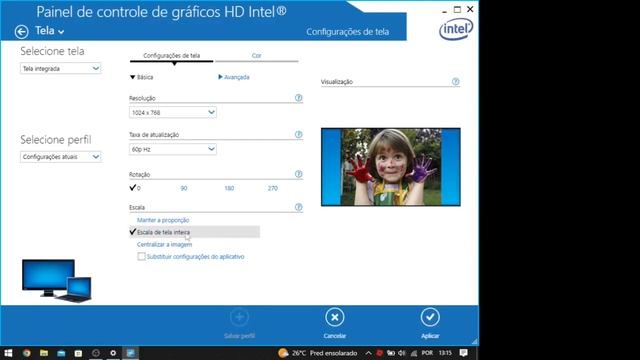Click the Intel logo
This screenshot has height=360, width=640.
coord(456,29)
